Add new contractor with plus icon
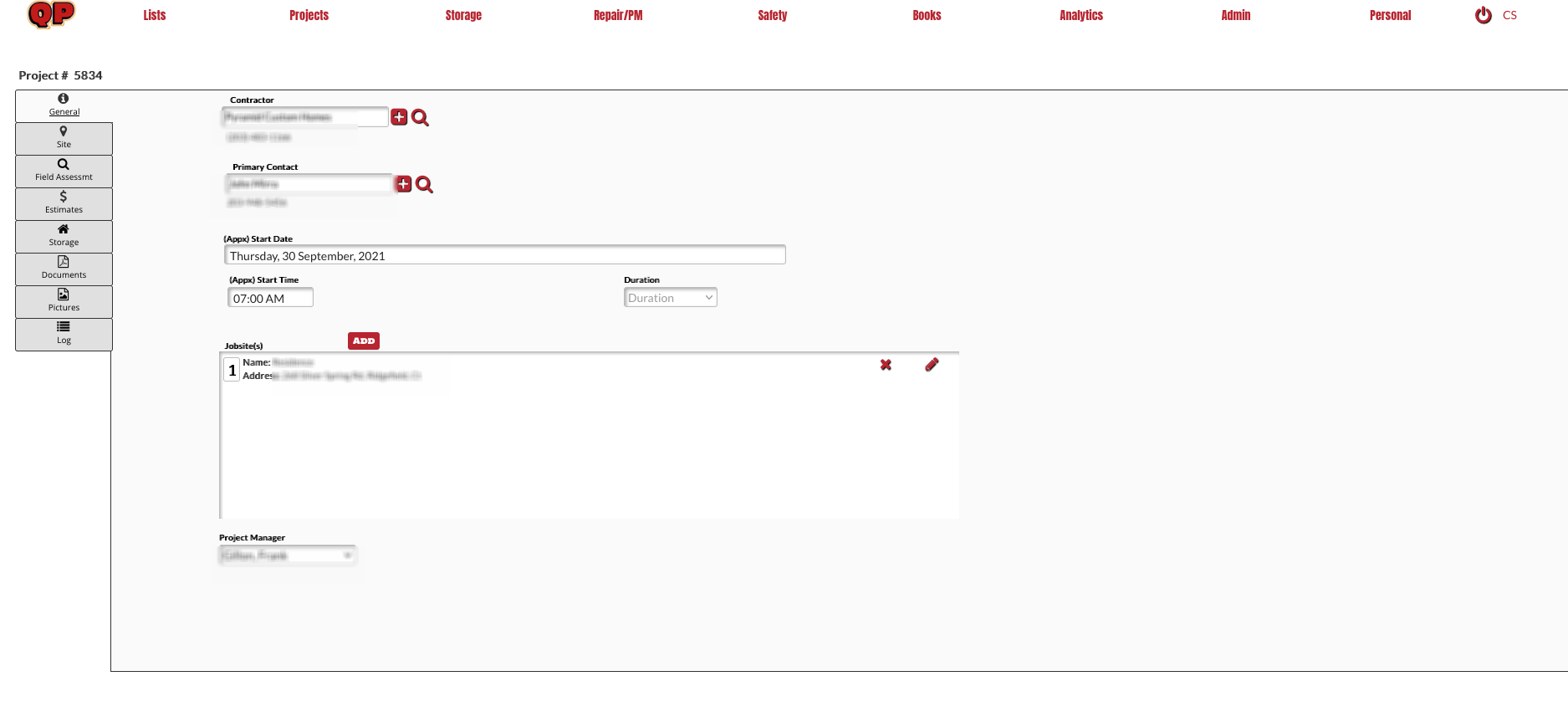Image resolution: width=1568 pixels, height=707 pixels. point(400,117)
